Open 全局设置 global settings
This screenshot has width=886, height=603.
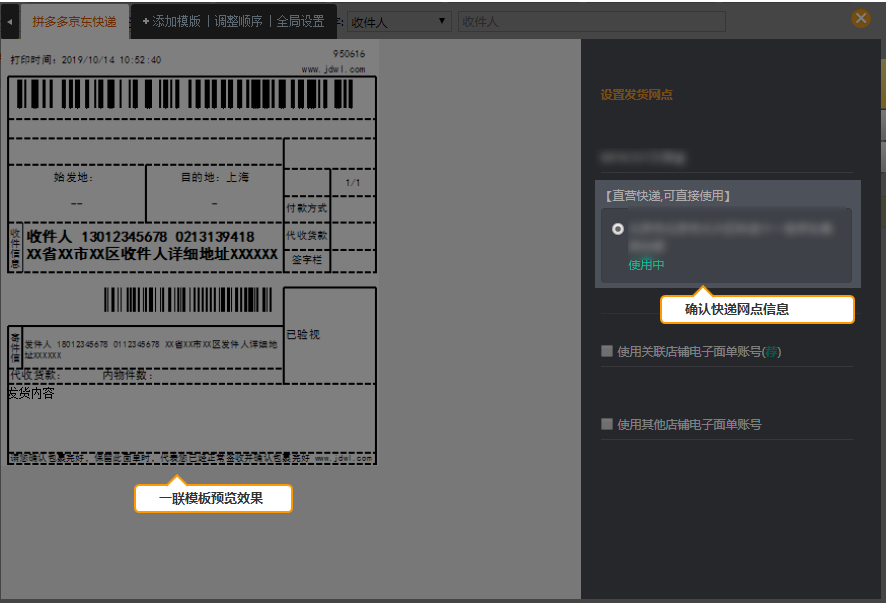pos(300,21)
